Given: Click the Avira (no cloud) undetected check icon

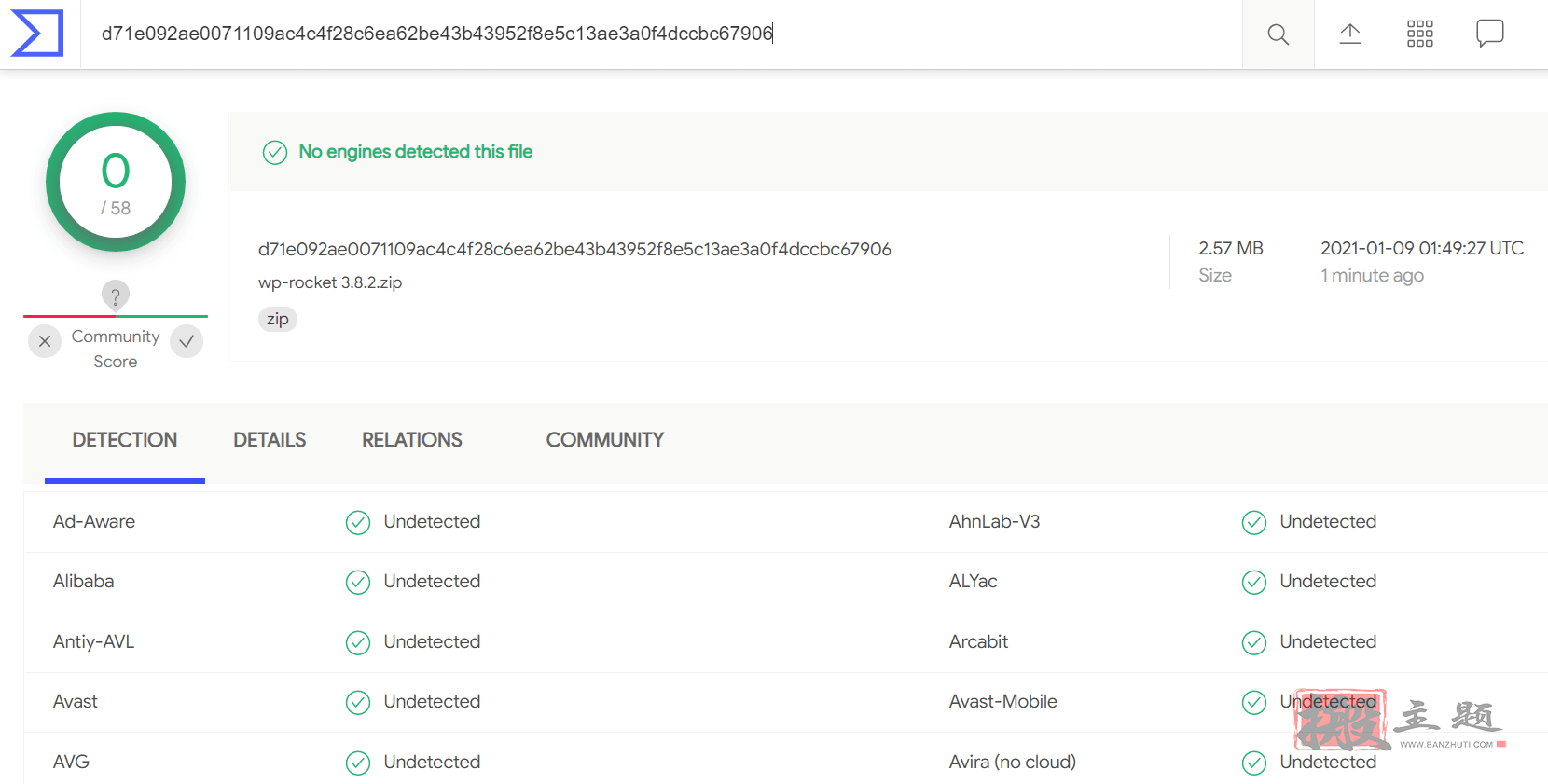Looking at the screenshot, I should pos(1254,763).
